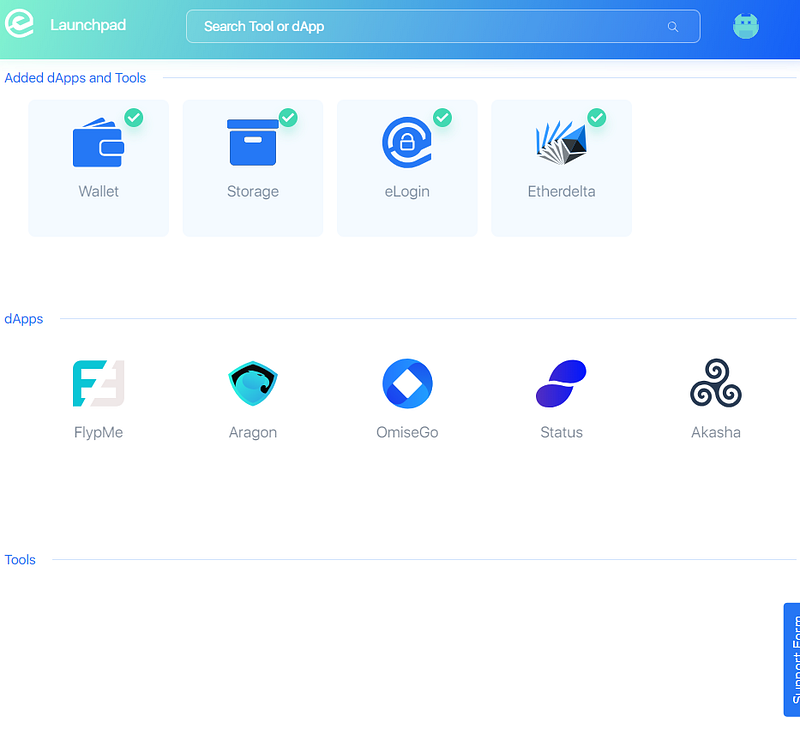Open the Wallet tool icon
This screenshot has width=800, height=742.
tap(98, 143)
